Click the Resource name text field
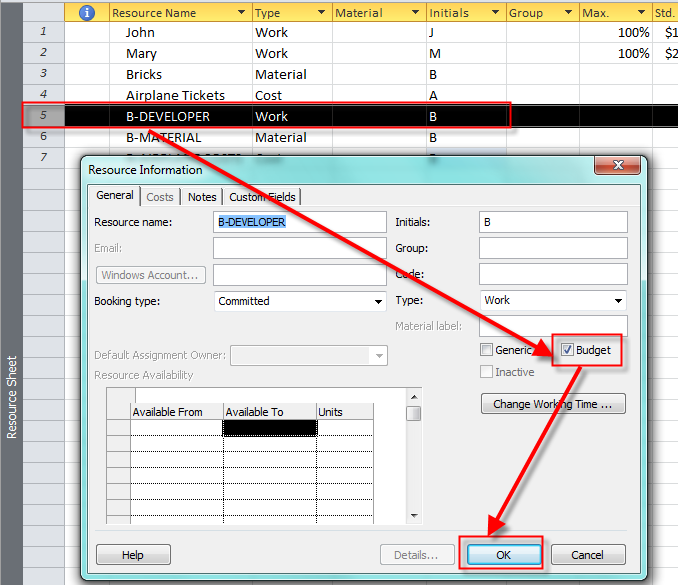This screenshot has width=678, height=585. point(300,222)
